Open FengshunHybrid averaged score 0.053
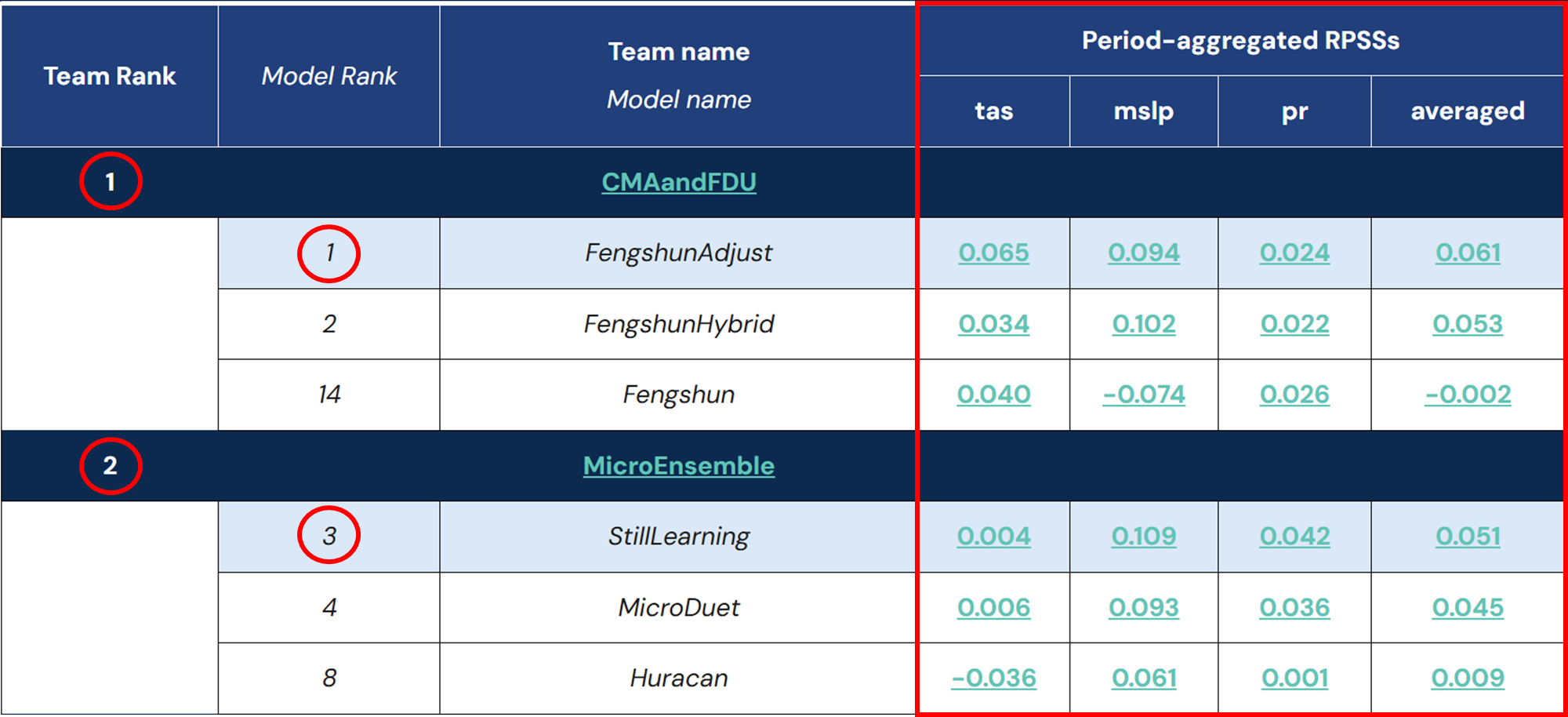1568x717 pixels. tap(1468, 324)
